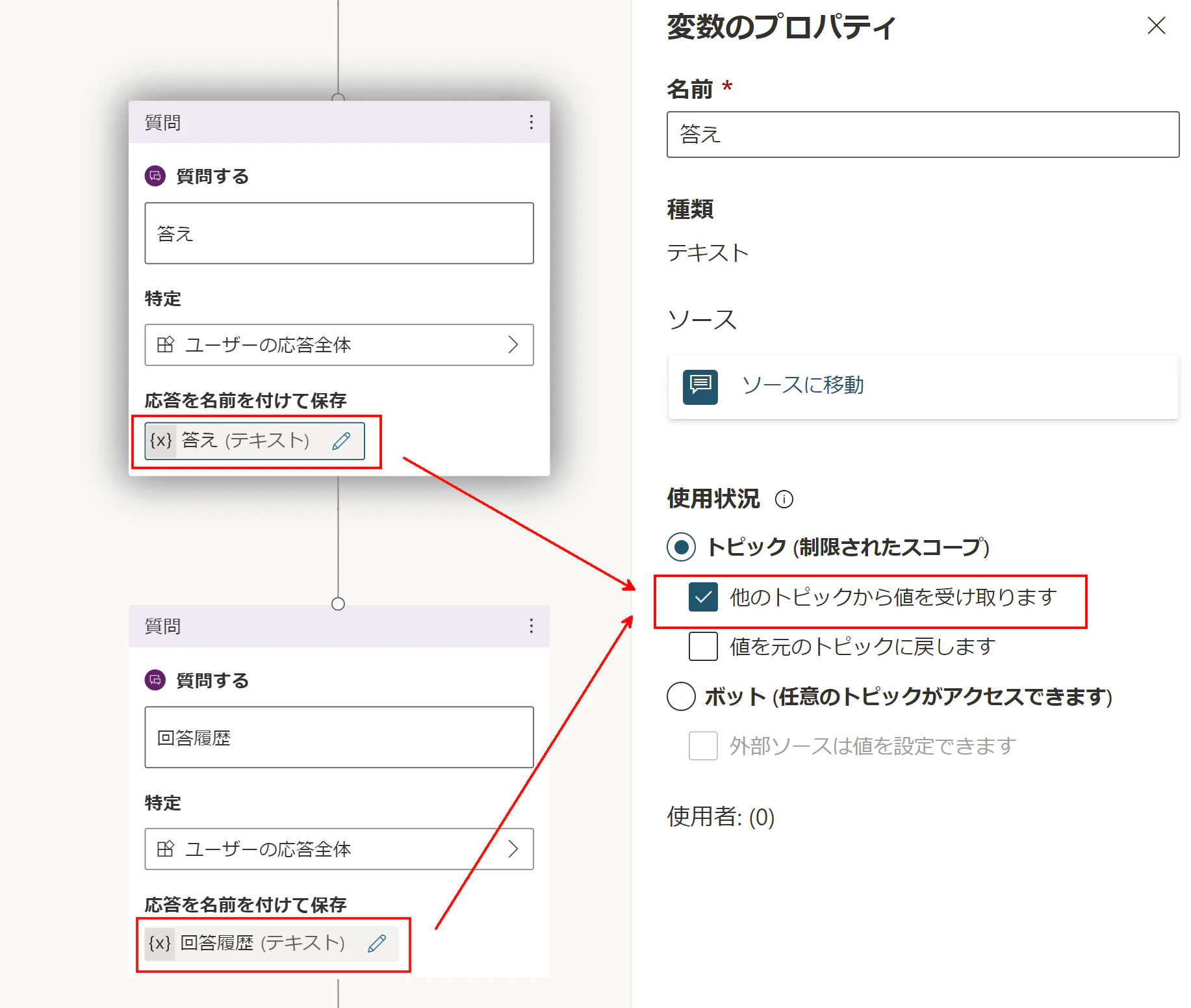Click the 名前 input field with 答え
Image resolution: width=1191 pixels, height=1008 pixels.
coord(923,135)
